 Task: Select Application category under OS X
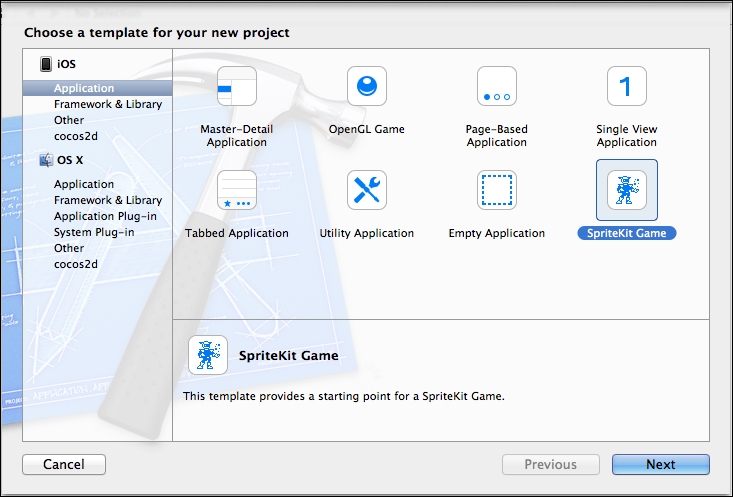[84, 184]
